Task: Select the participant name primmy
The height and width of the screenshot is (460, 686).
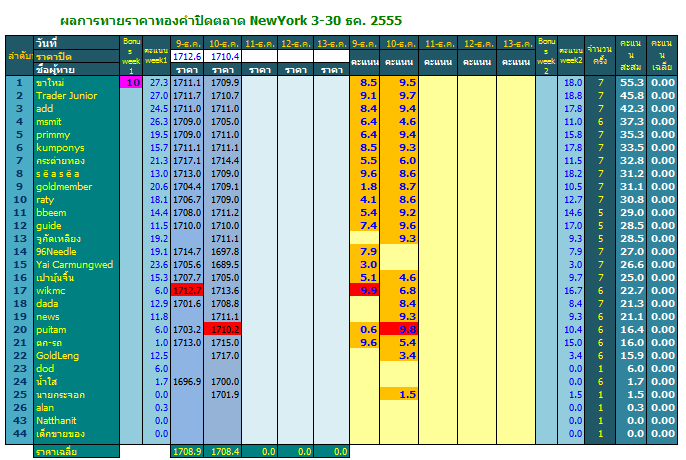Action: click(x=53, y=135)
